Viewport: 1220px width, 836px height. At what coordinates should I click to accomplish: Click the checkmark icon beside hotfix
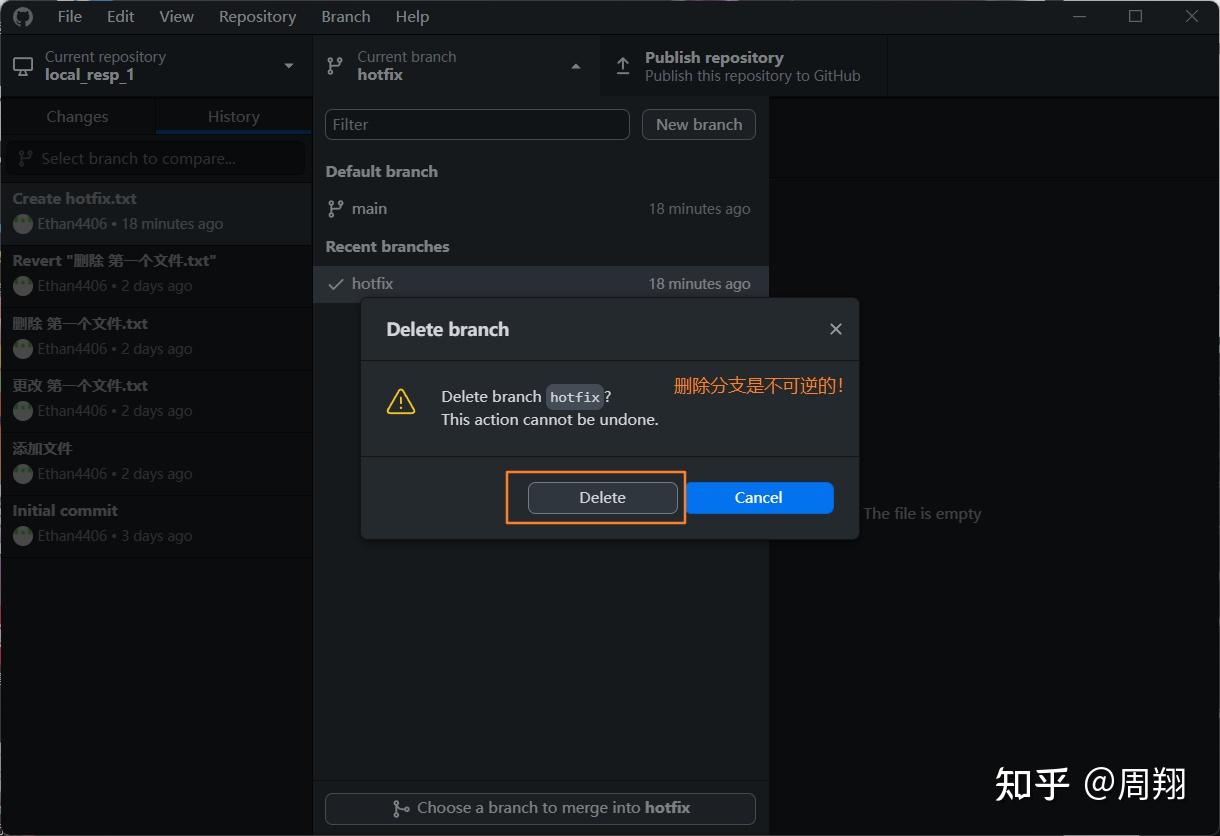pyautogui.click(x=336, y=284)
